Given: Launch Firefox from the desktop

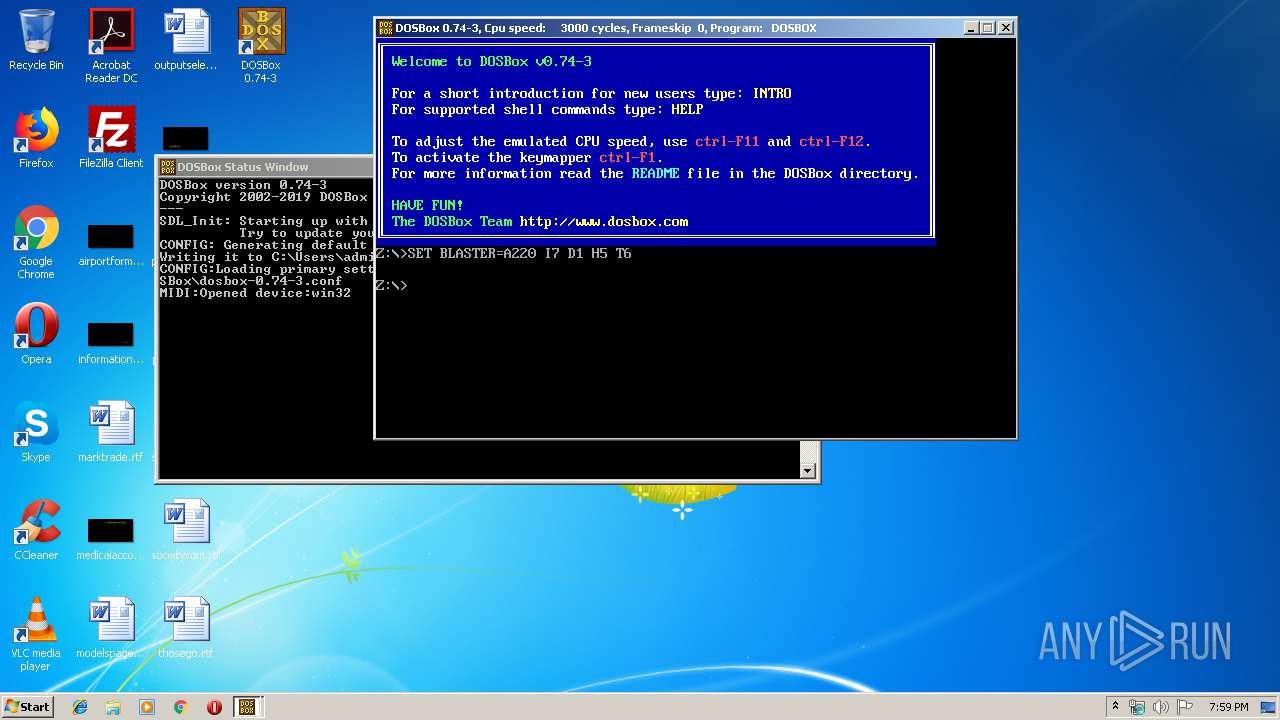Looking at the screenshot, I should [36, 139].
